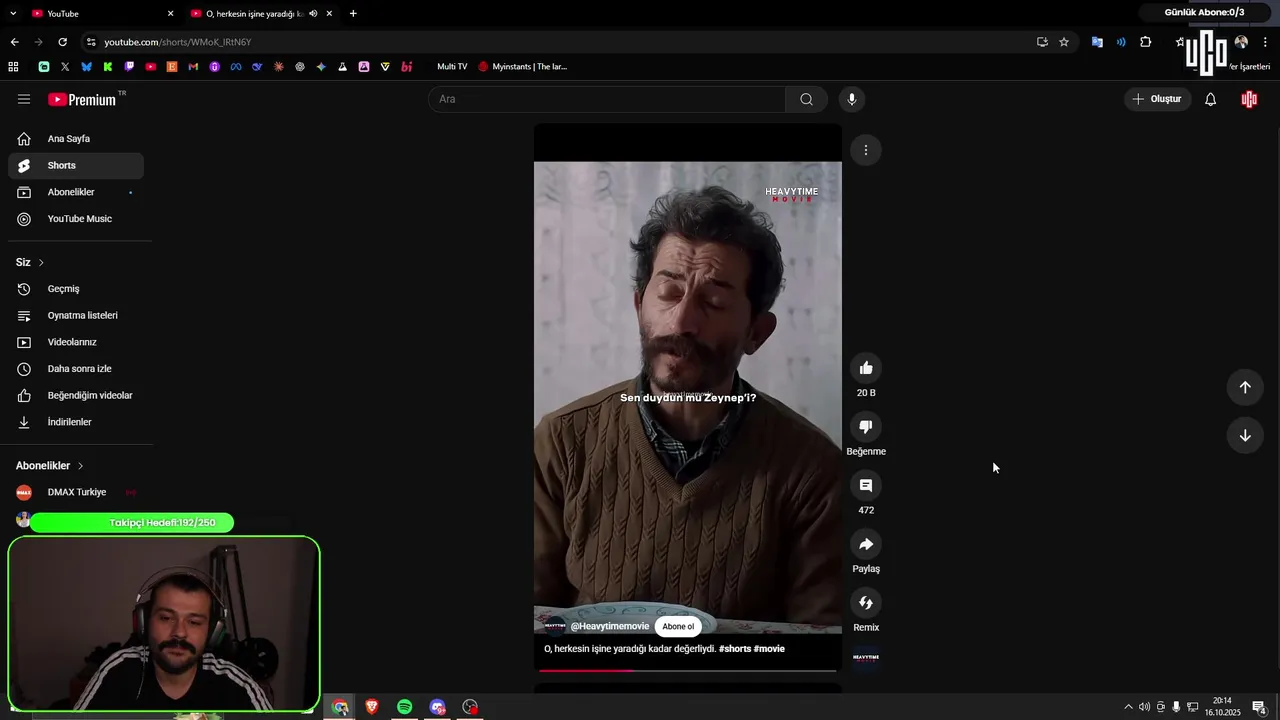Viewport: 1280px width, 720px height.
Task: Click the #shorts hashtag
Action: pos(735,649)
